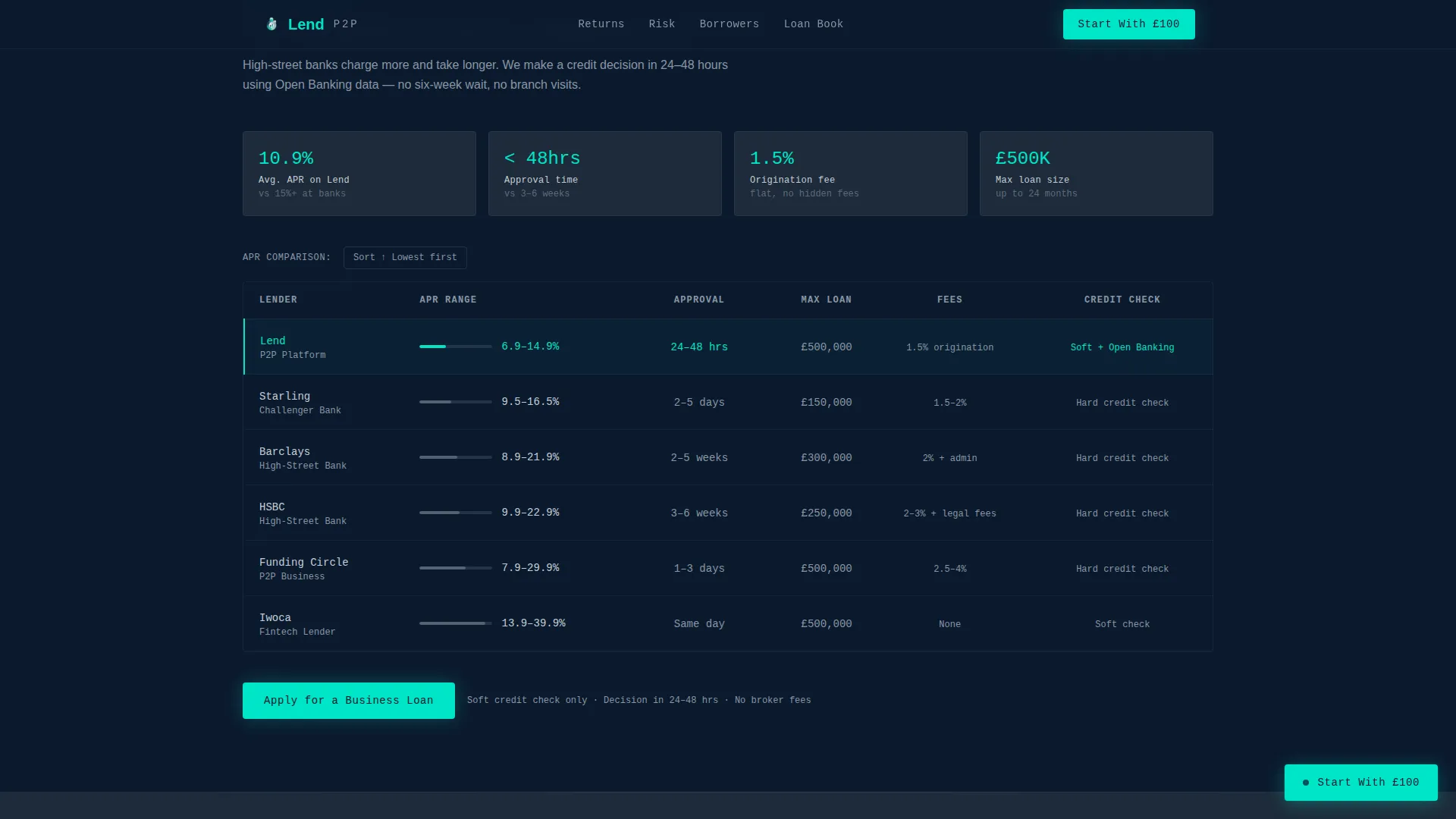
Task: Click the HSBC APR range bar
Action: pos(456,513)
